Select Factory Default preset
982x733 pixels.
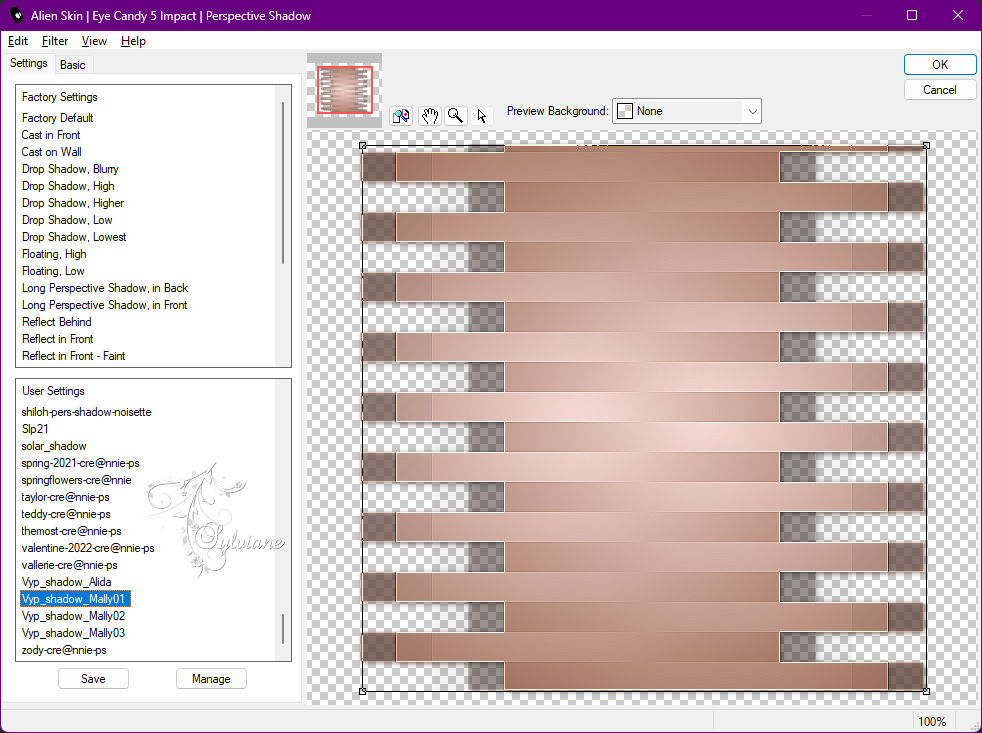57,118
